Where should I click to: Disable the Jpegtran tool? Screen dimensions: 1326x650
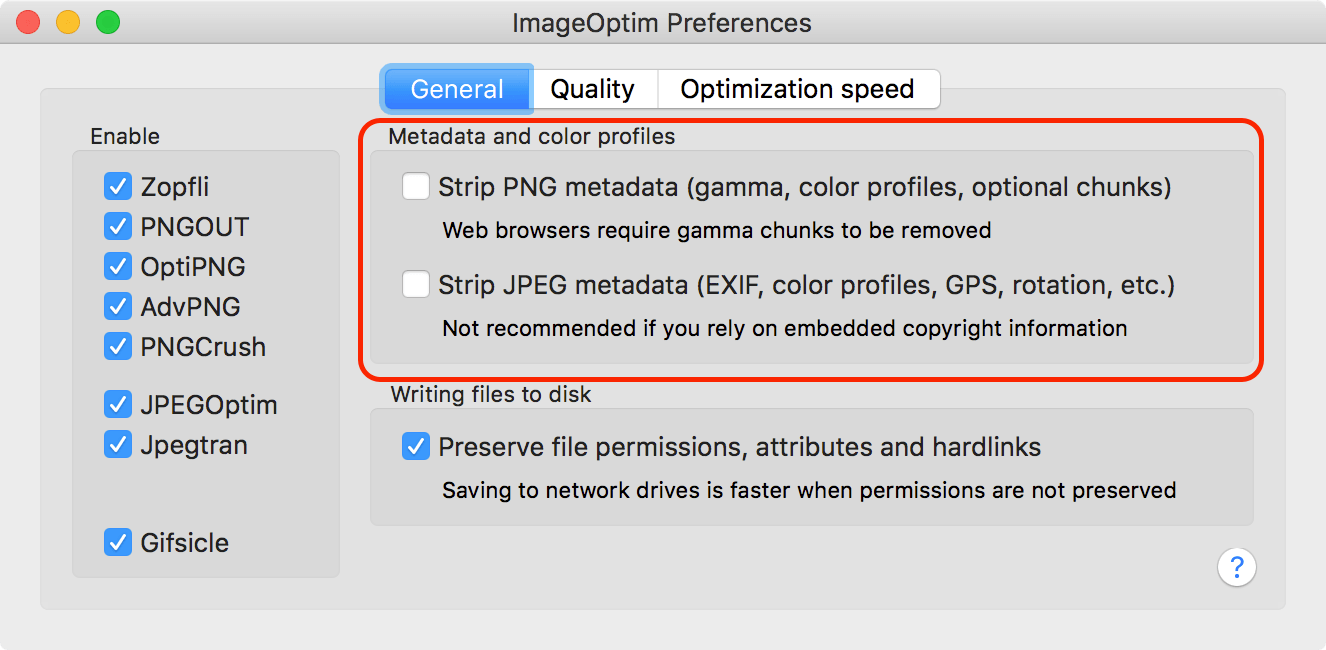pyautogui.click(x=118, y=445)
